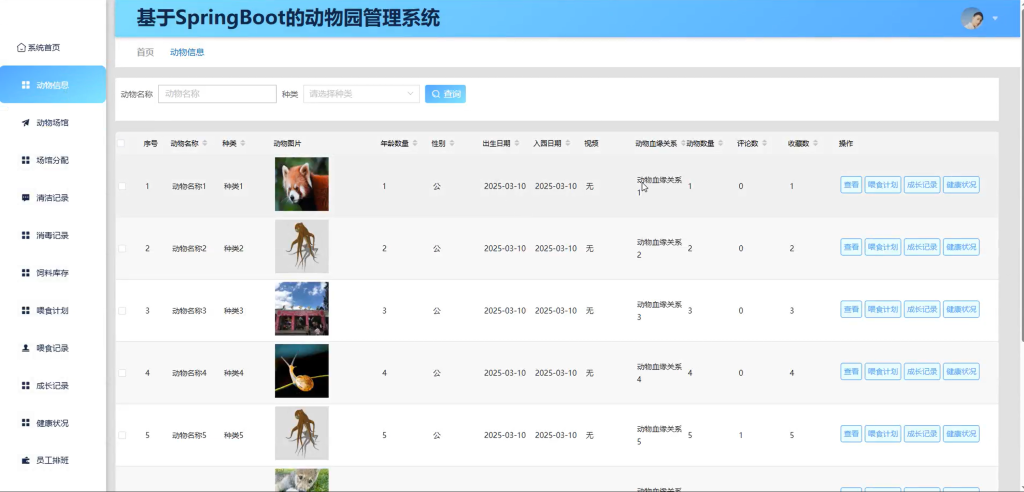Open the building image in row 3

coord(302,308)
